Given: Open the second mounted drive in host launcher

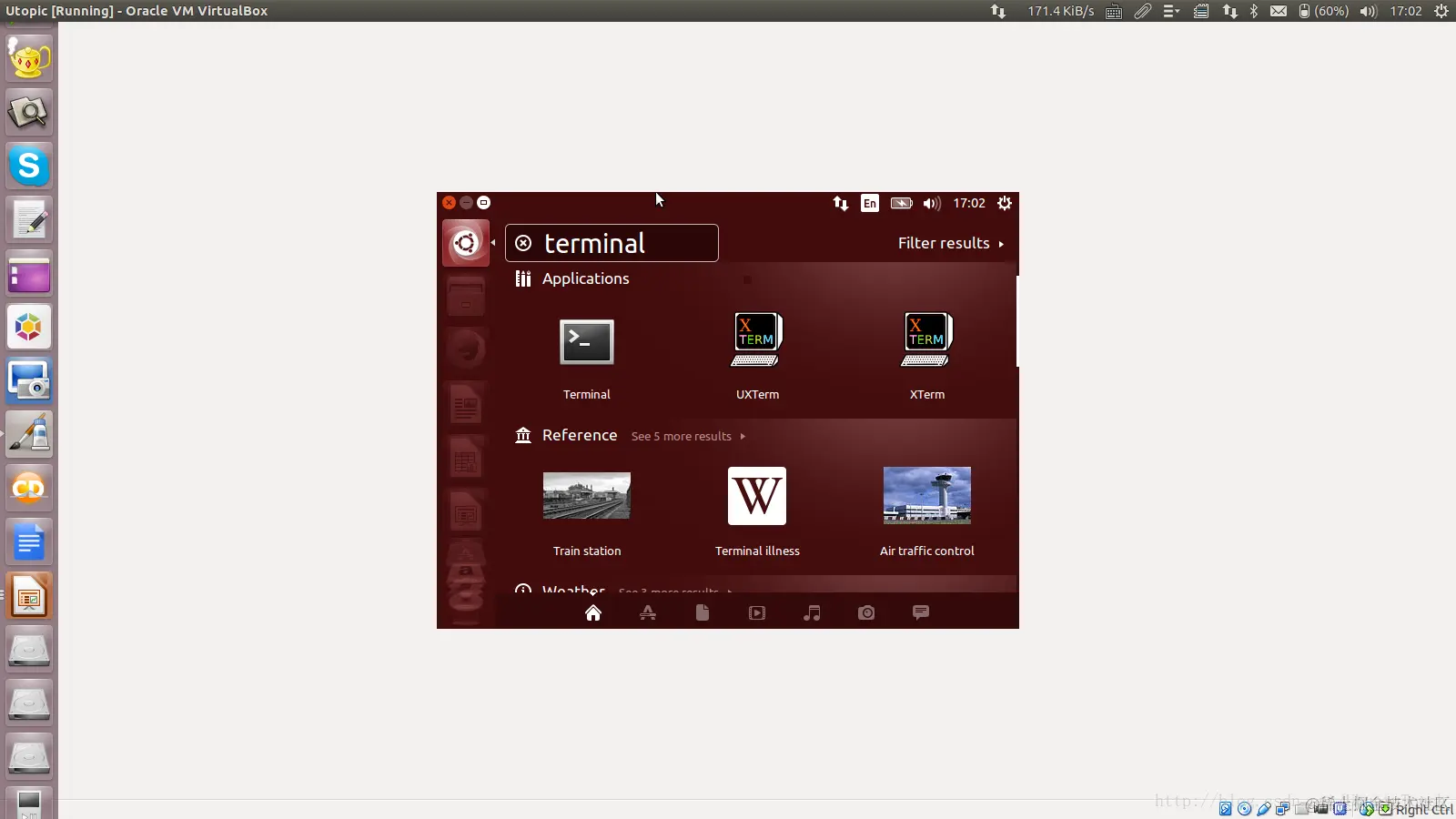Looking at the screenshot, I should (29, 703).
